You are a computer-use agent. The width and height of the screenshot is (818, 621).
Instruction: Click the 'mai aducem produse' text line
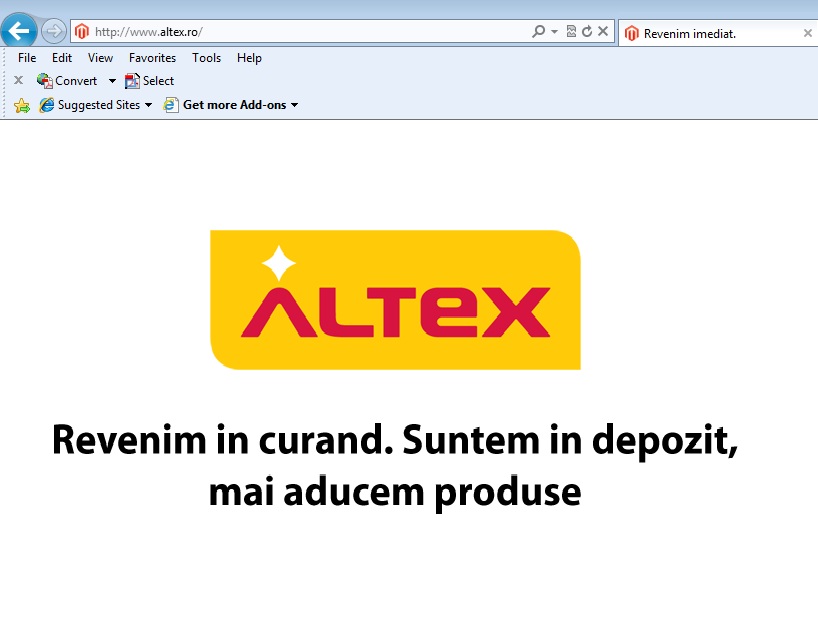click(395, 492)
